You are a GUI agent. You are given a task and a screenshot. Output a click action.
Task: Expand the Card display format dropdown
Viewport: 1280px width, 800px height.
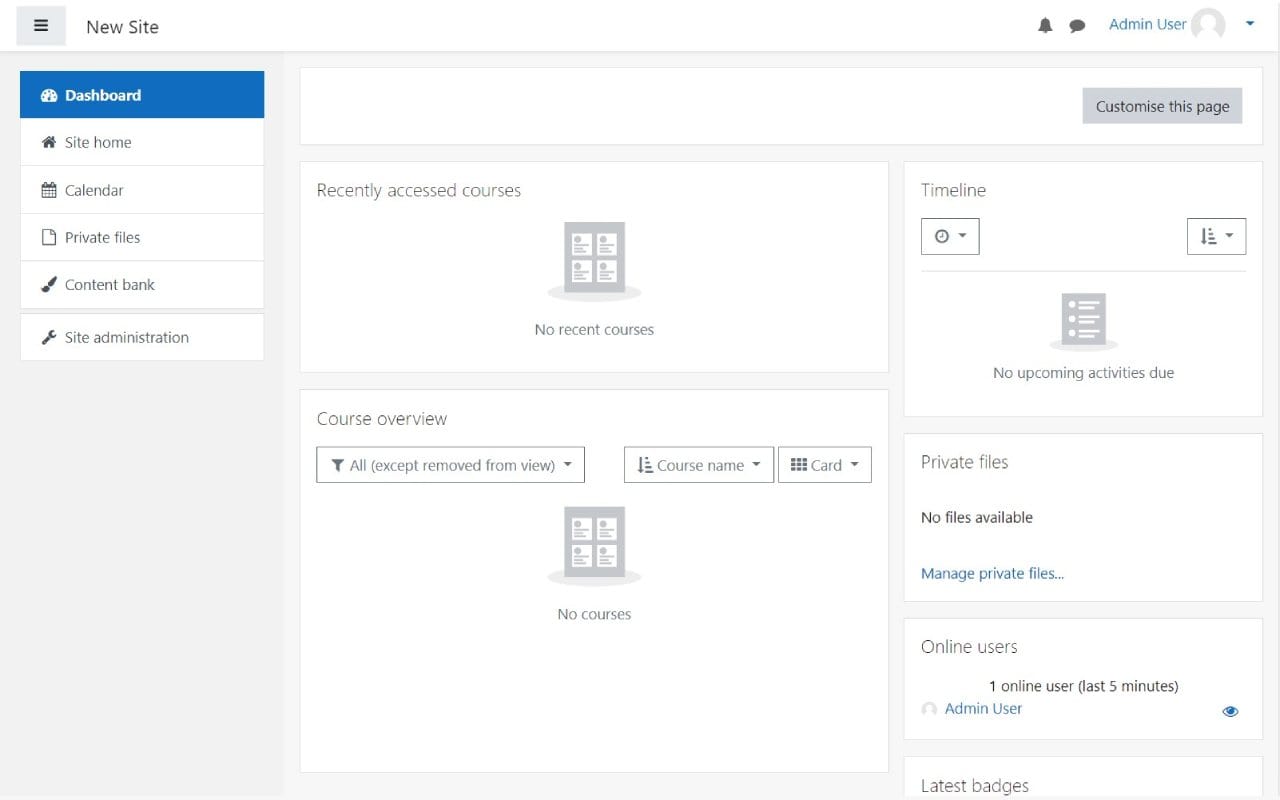click(824, 464)
